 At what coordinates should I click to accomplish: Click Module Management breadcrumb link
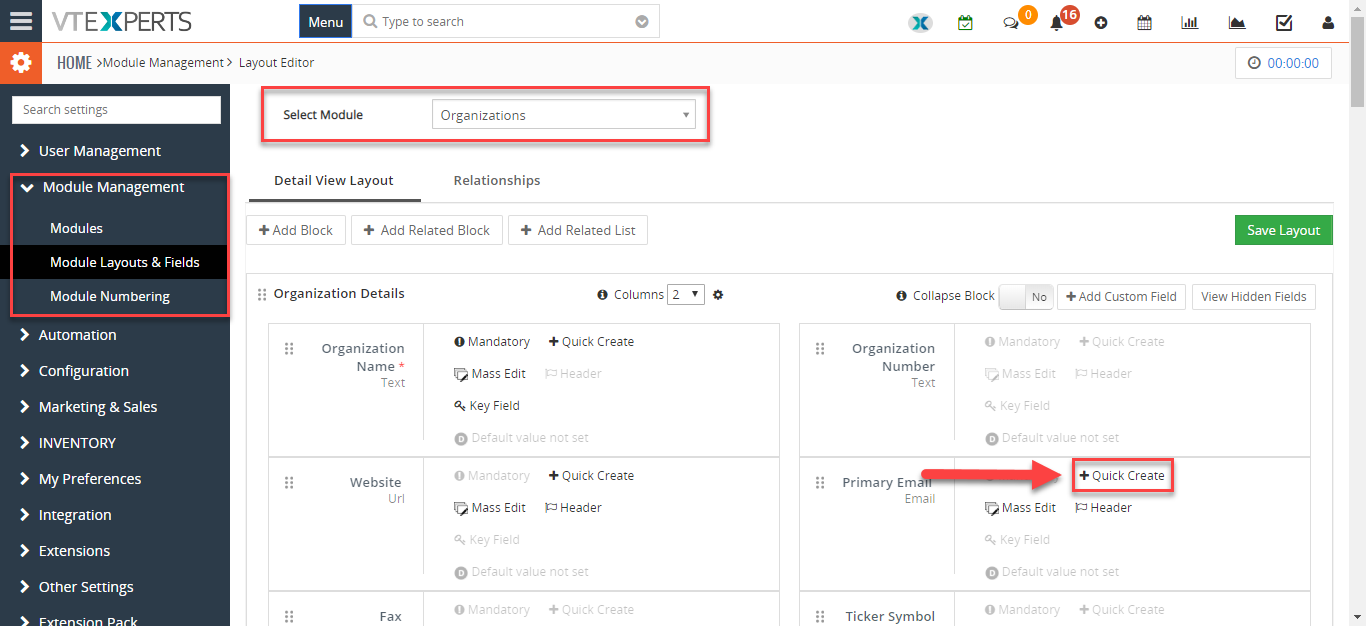coord(164,63)
